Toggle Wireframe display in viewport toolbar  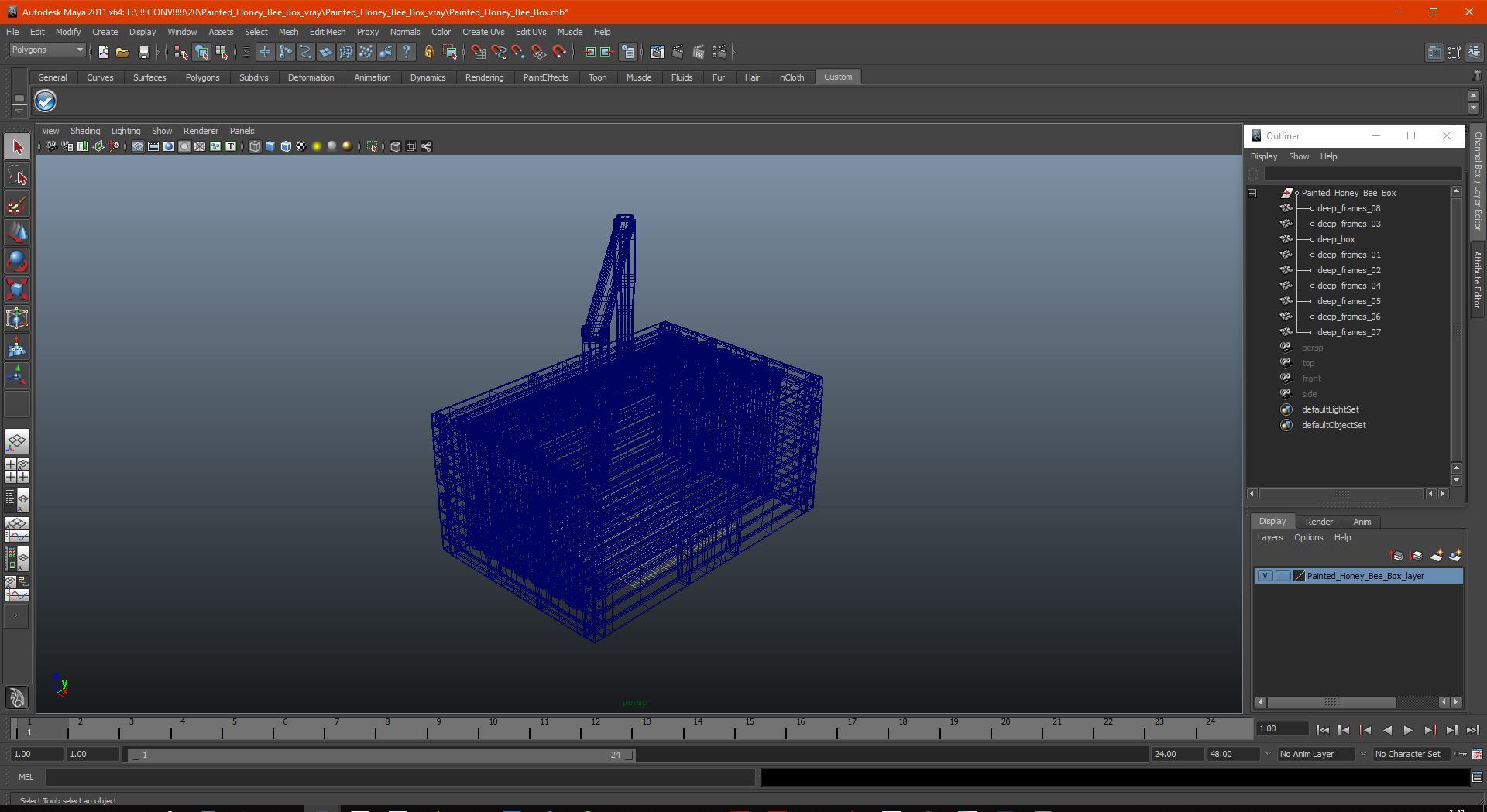pyautogui.click(x=255, y=146)
